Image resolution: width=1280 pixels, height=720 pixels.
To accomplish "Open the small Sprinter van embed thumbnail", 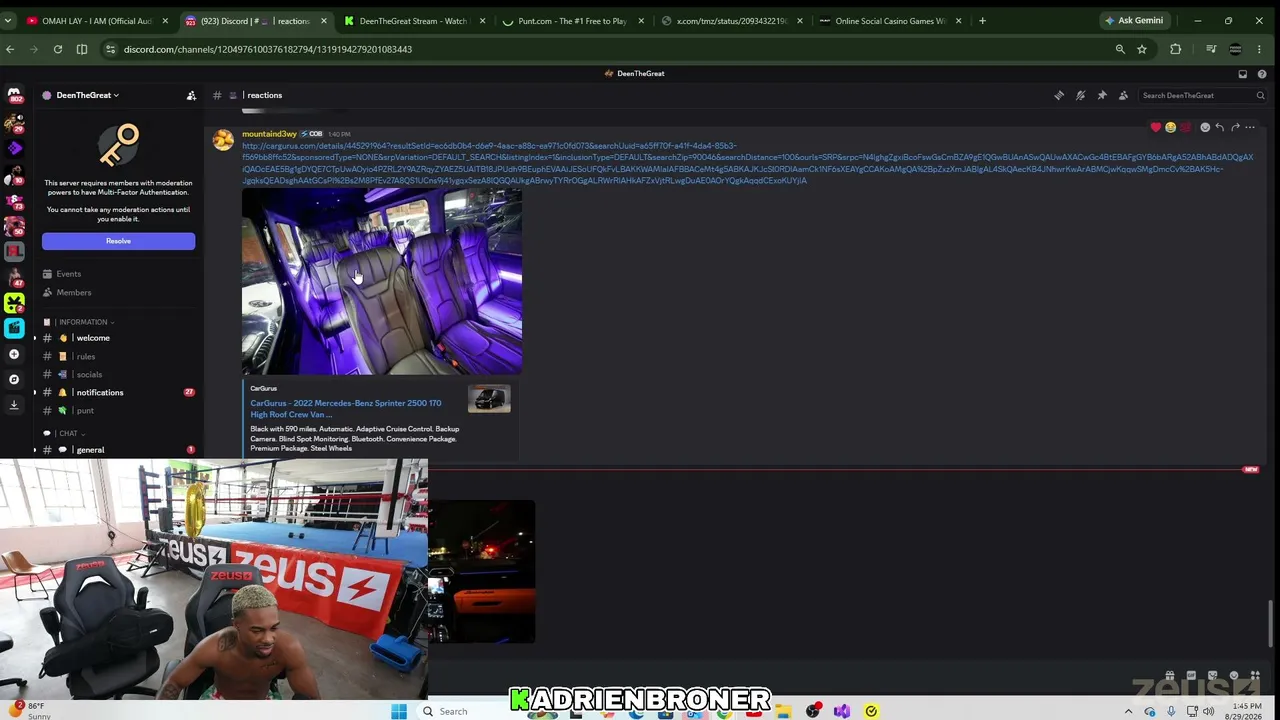I will pos(489,399).
